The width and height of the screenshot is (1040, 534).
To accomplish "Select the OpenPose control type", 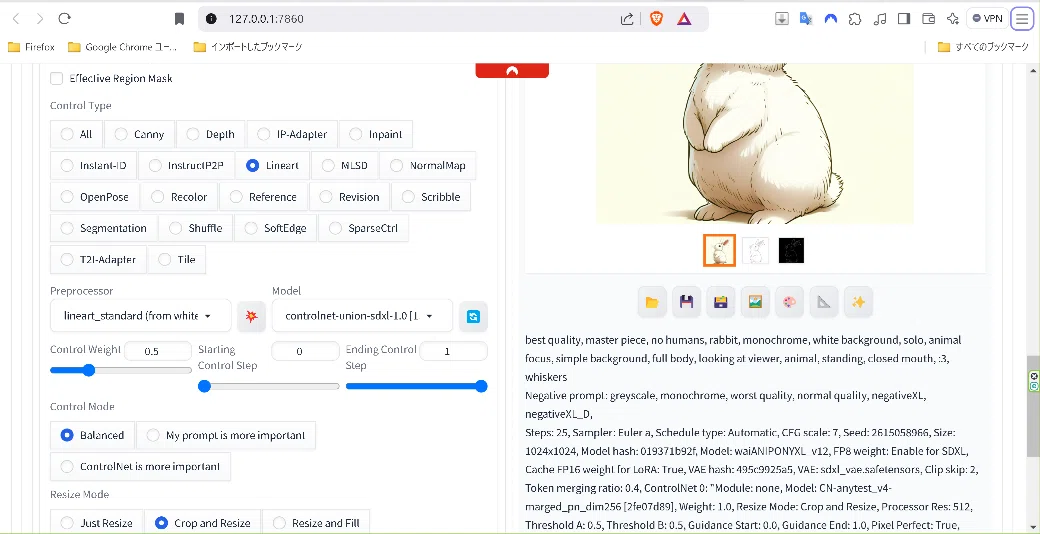I will pyautogui.click(x=95, y=197).
